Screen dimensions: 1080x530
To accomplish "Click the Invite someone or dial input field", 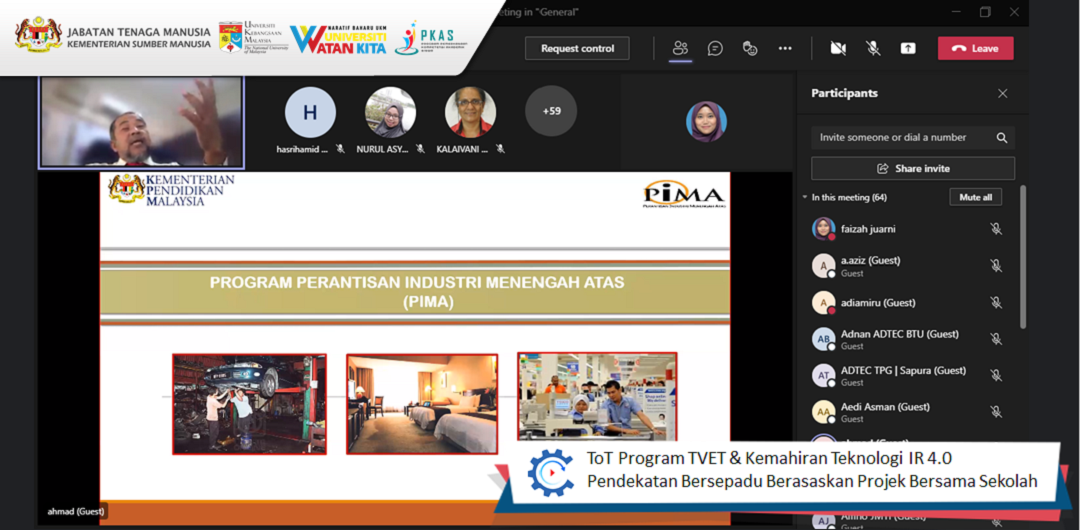I will (900, 138).
